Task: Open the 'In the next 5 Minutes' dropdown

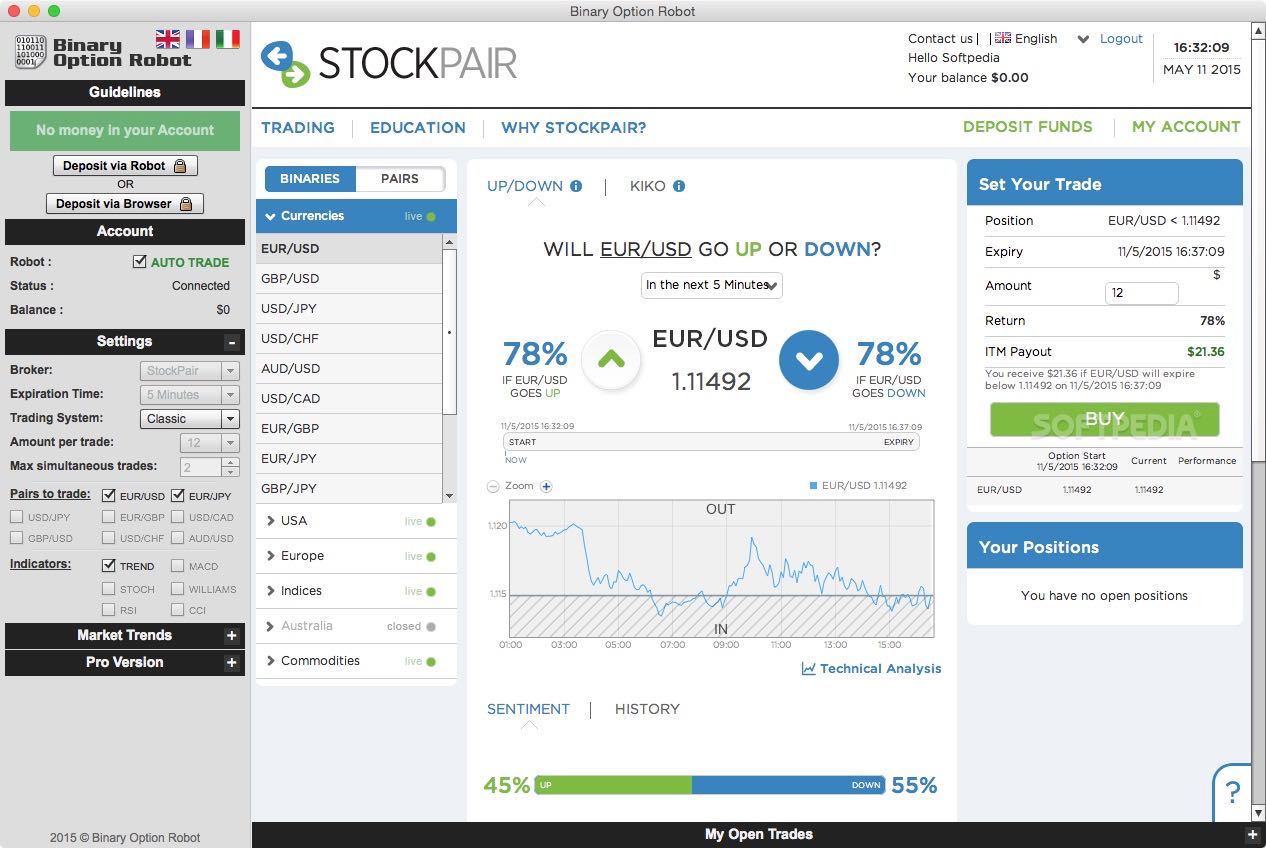Action: coord(712,285)
